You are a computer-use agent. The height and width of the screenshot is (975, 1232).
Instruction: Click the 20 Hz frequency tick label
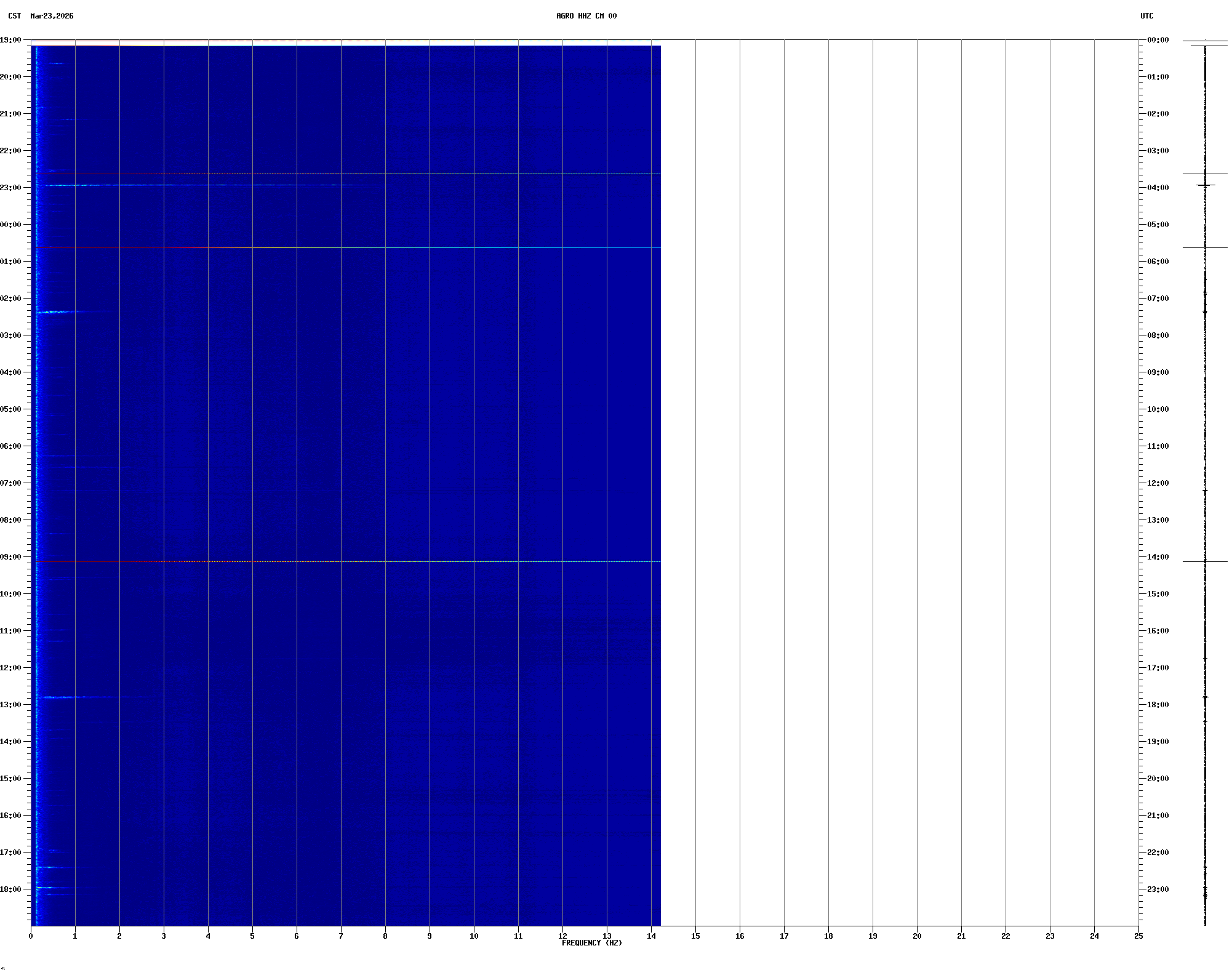[x=917, y=936]
